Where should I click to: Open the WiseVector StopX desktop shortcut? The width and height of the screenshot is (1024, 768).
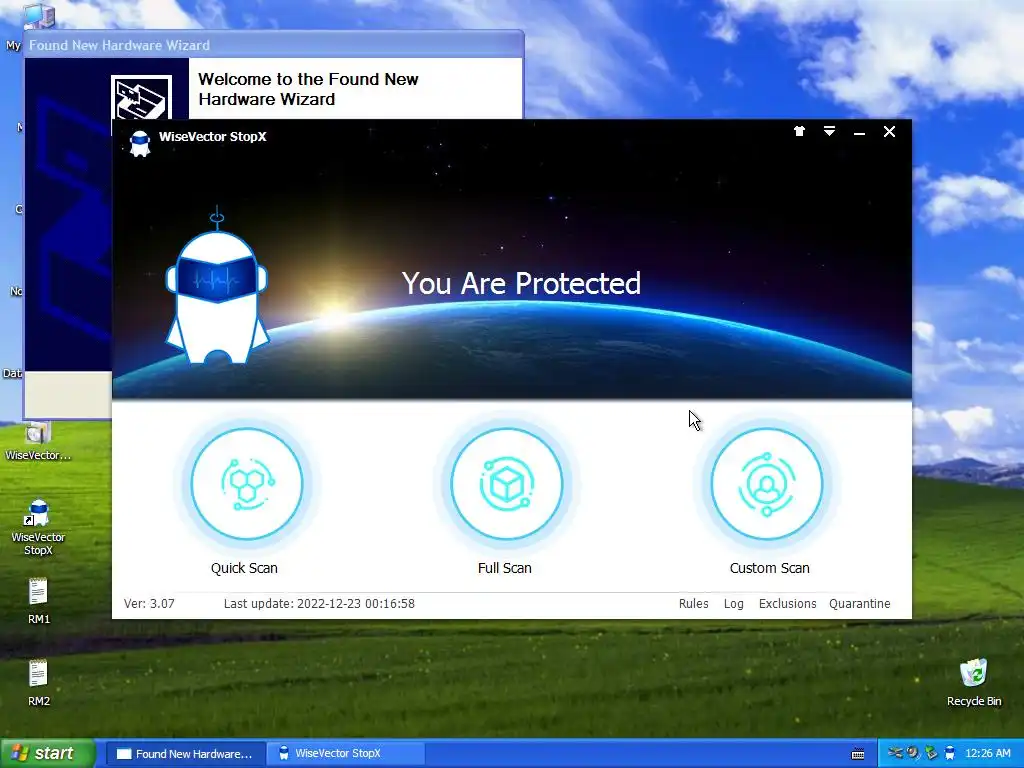tap(38, 528)
